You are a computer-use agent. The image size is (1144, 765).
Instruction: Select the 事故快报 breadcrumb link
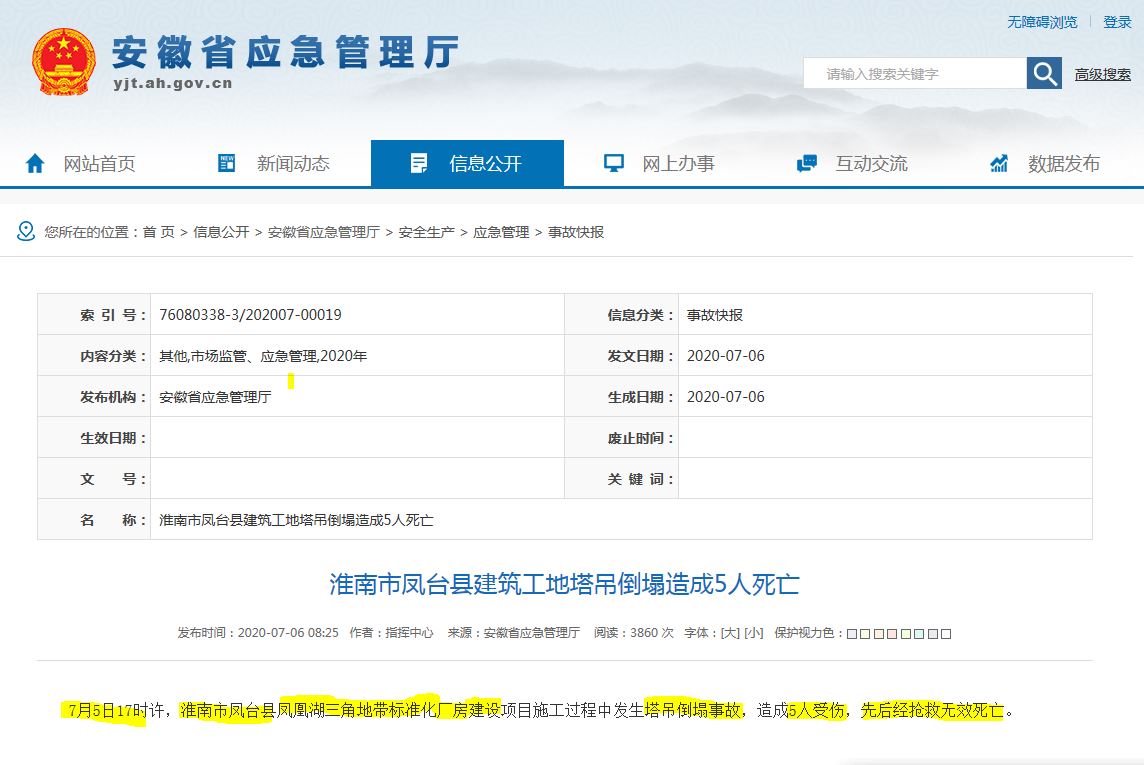click(x=576, y=232)
